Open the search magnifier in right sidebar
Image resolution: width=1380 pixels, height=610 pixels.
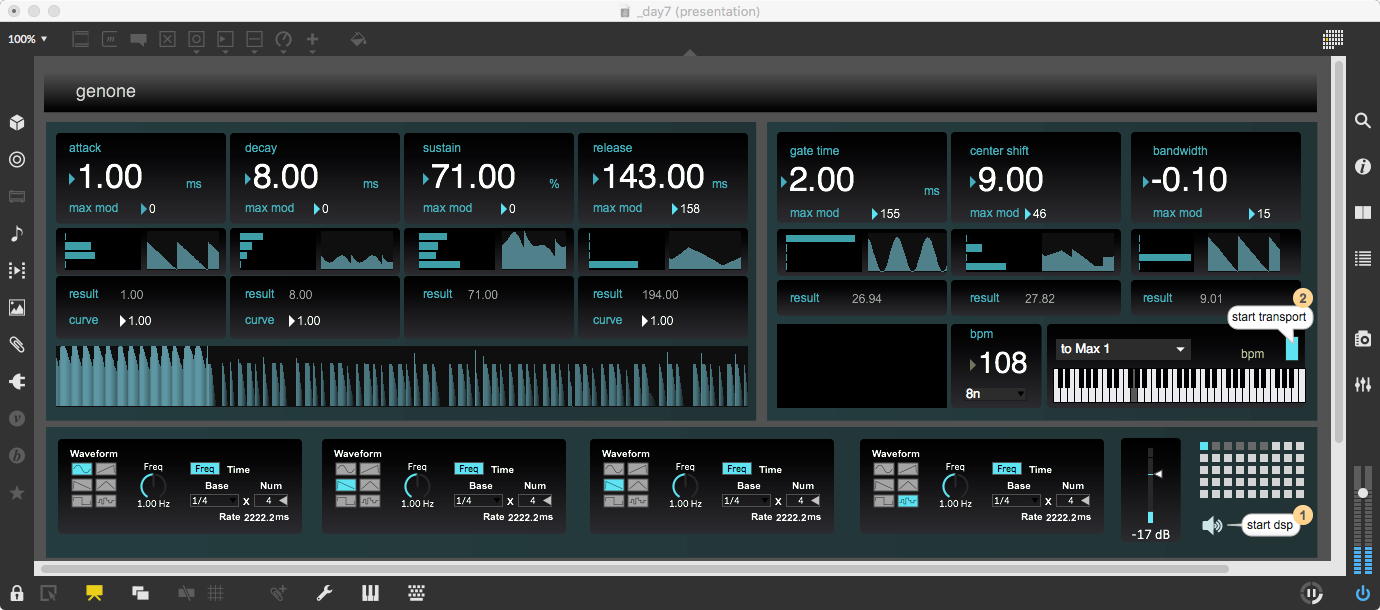pos(1362,121)
